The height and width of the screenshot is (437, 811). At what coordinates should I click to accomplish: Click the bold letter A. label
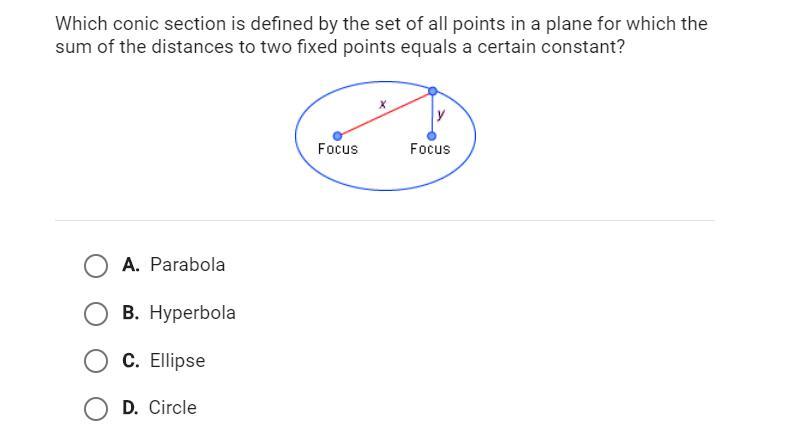131,265
